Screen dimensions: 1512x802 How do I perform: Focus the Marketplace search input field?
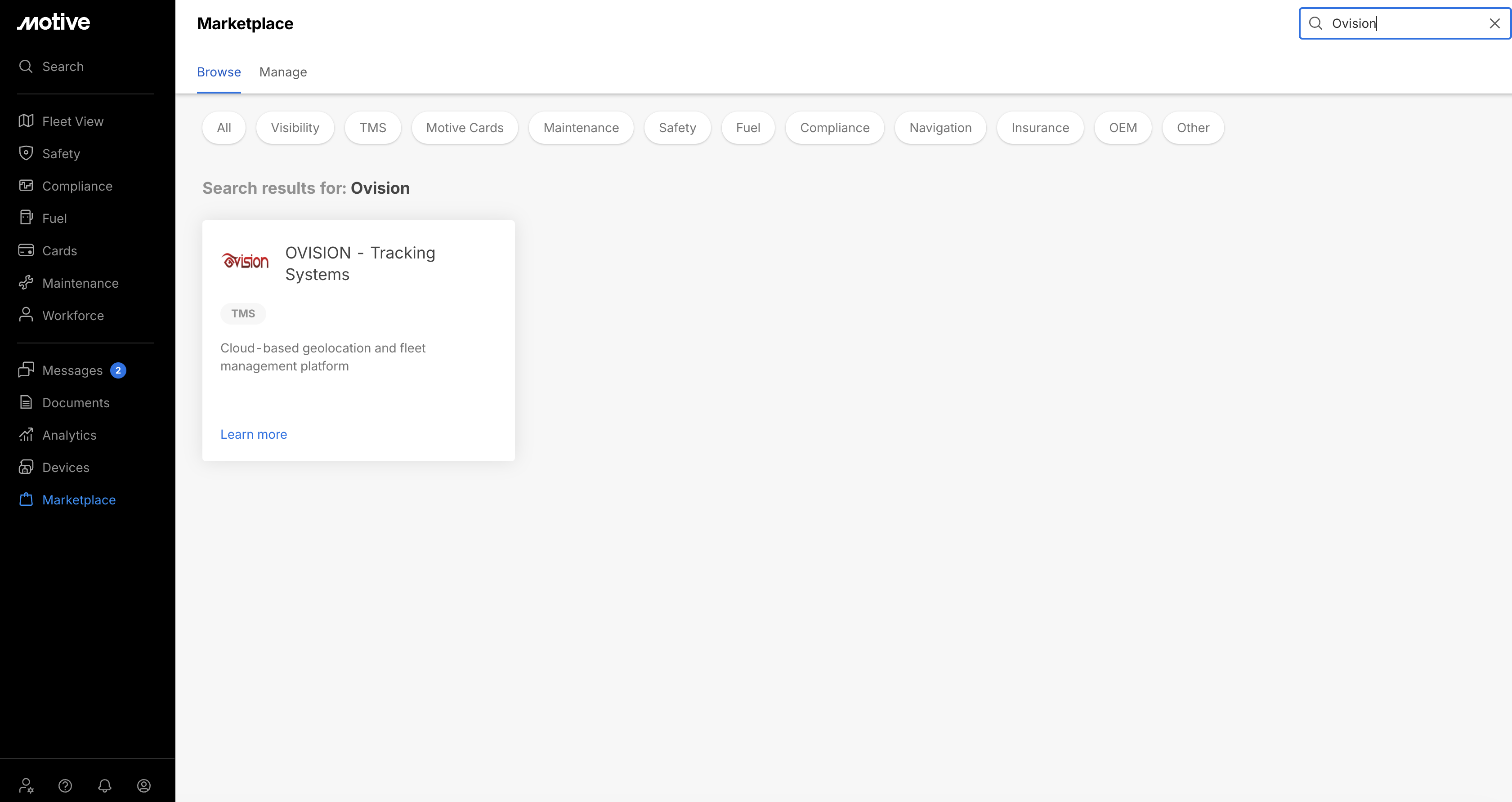pyautogui.click(x=1405, y=23)
